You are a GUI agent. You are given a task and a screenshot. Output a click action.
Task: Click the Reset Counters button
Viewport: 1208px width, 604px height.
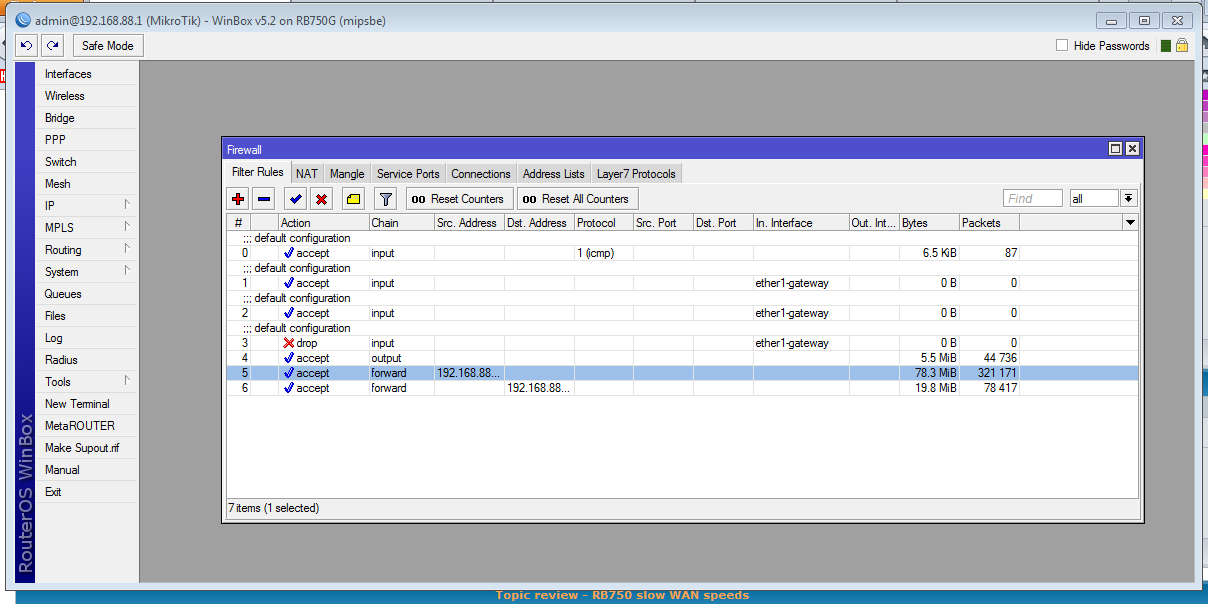(x=460, y=199)
